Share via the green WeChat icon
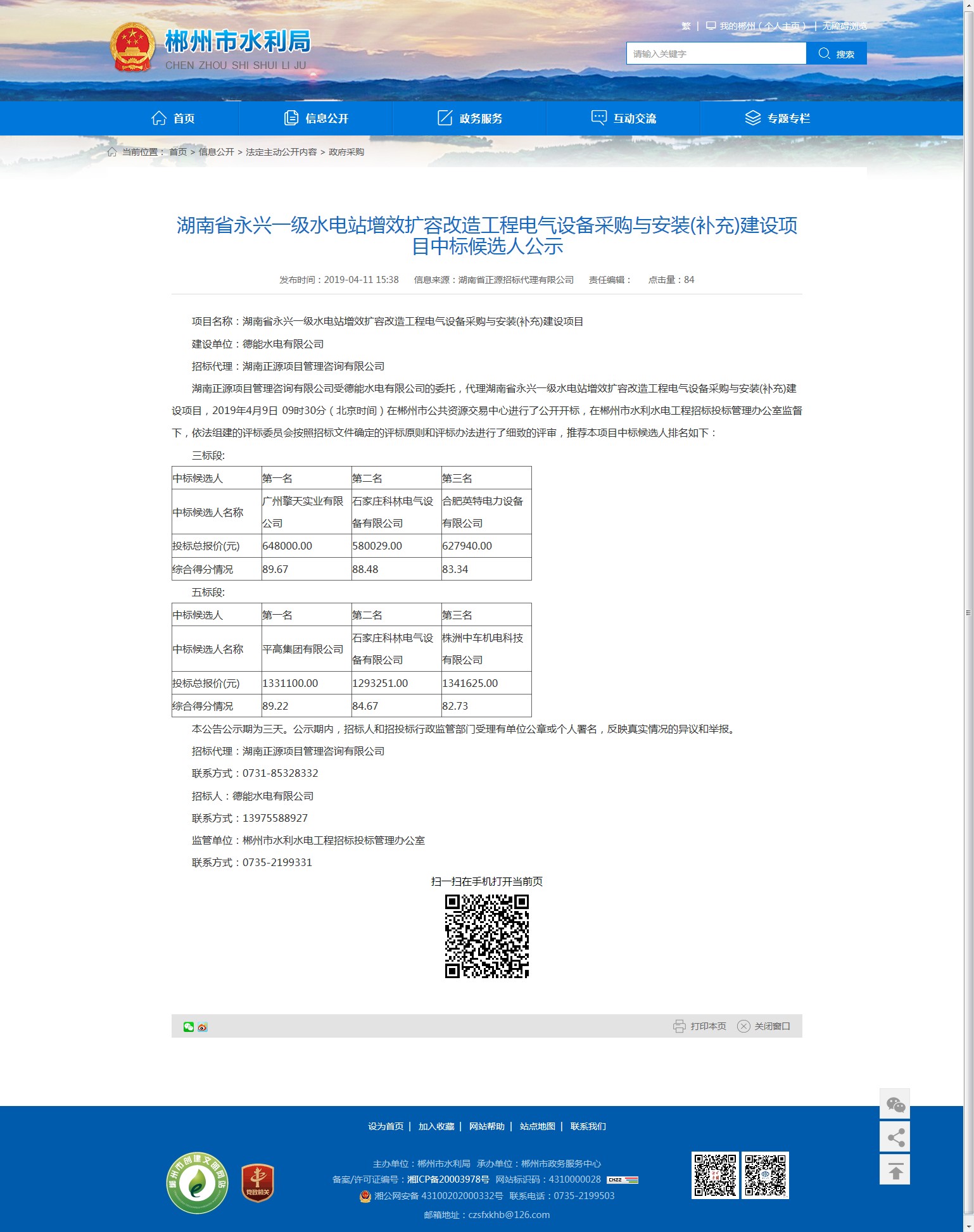 pyautogui.click(x=189, y=1027)
